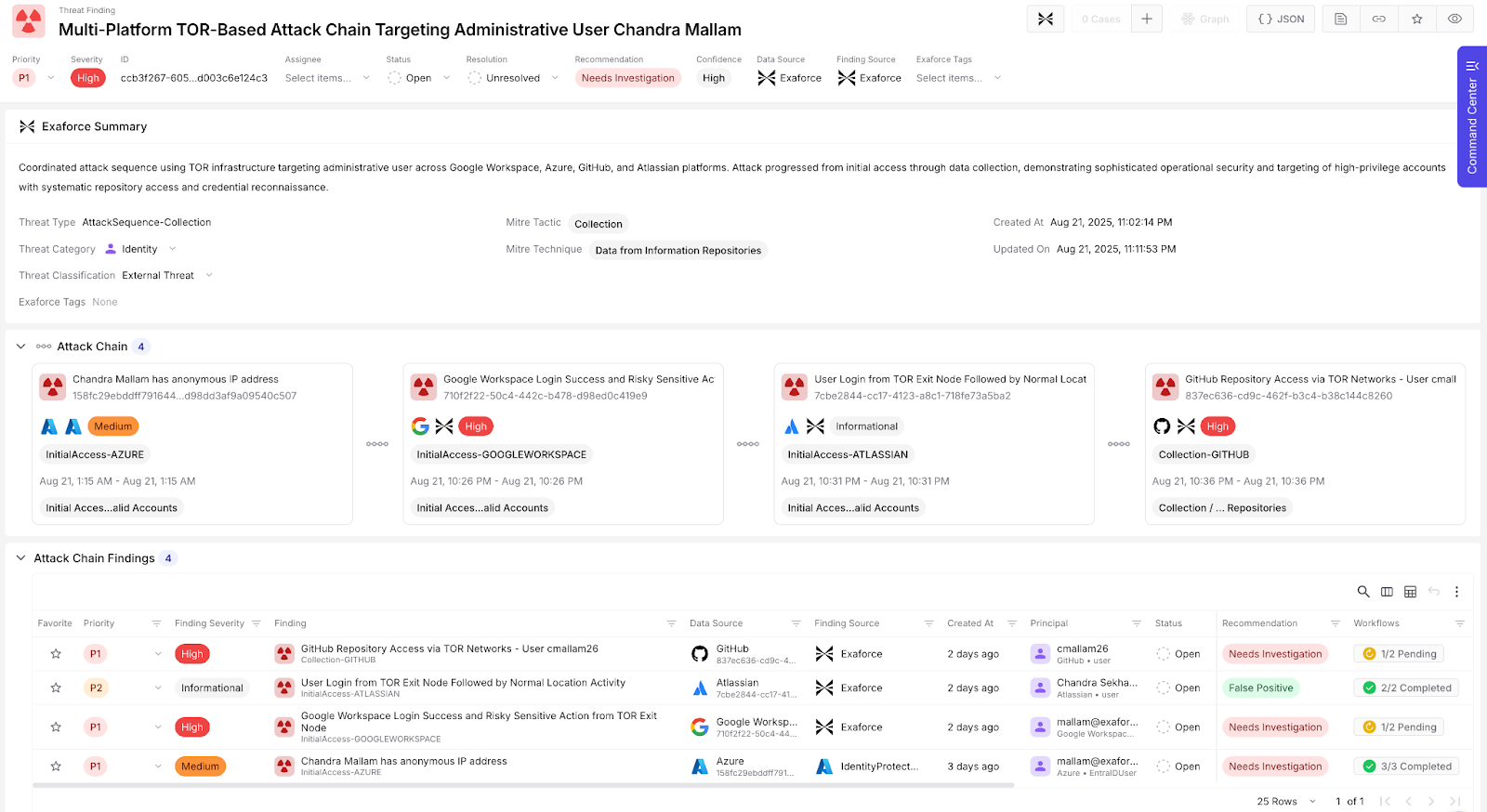Screen dimensions: 1487x812
Task: Click the Exaforce logo button in top toolbar
Action: [x=1045, y=19]
